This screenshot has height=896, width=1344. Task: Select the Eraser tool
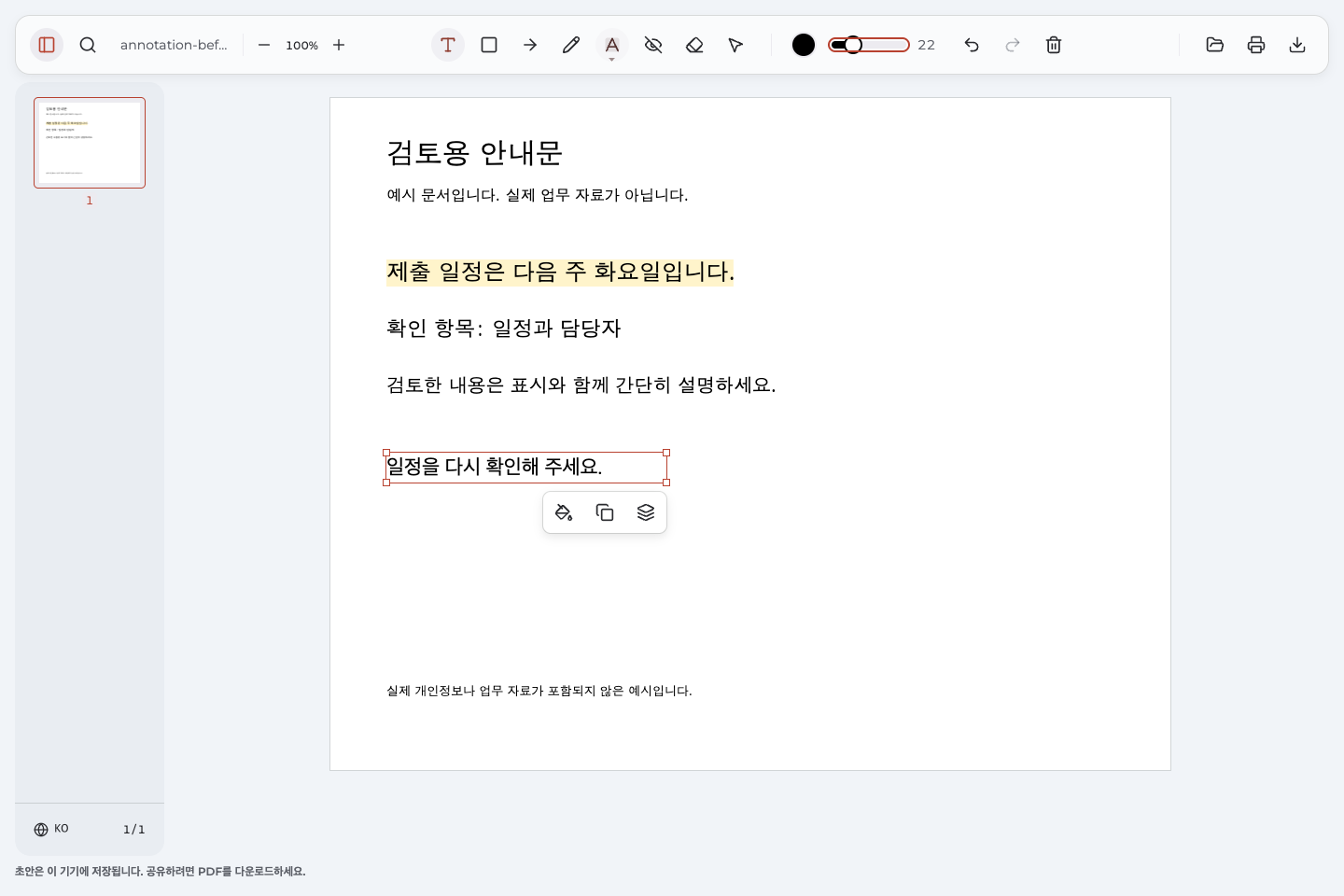pos(694,45)
